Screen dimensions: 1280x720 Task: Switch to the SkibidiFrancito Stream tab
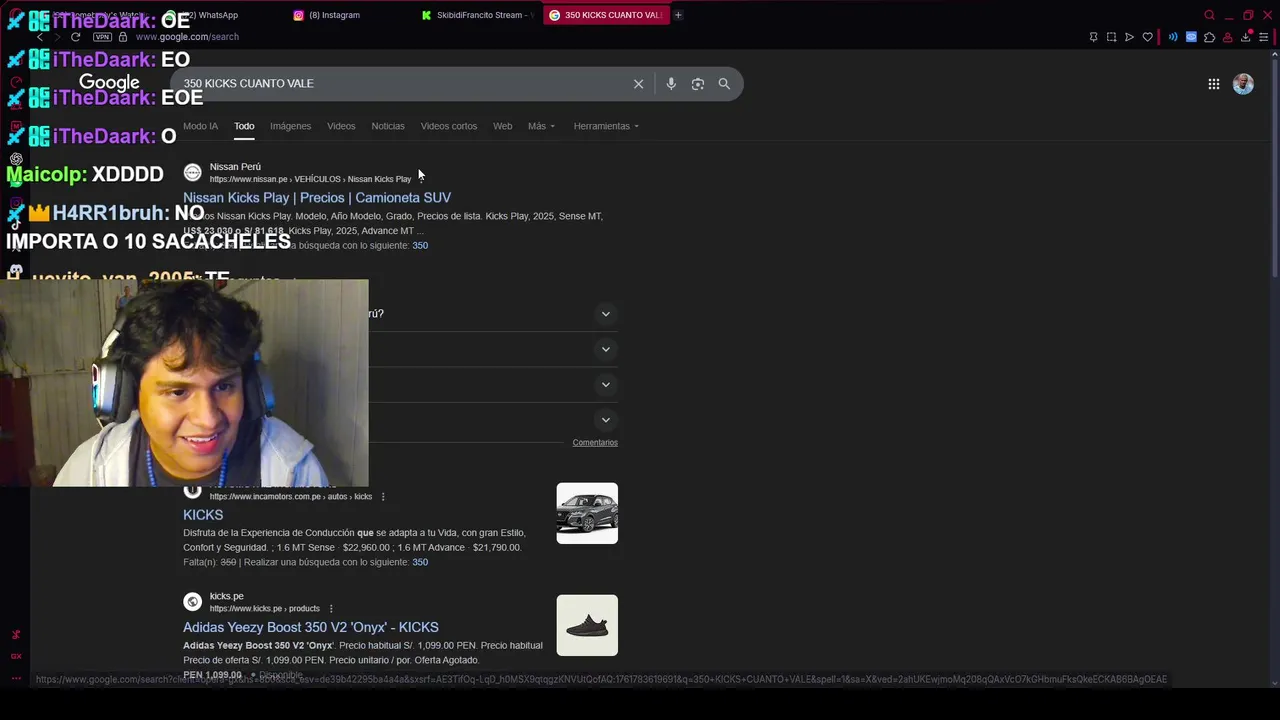pyautogui.click(x=478, y=15)
